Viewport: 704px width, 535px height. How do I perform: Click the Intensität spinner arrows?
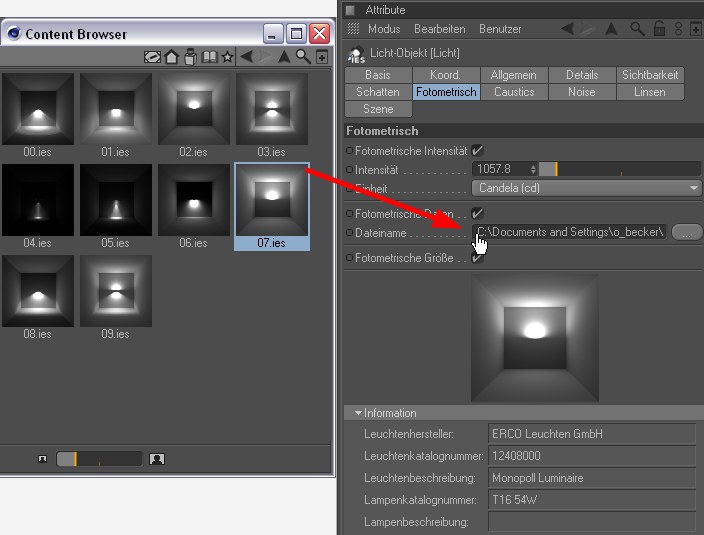pyautogui.click(x=533, y=169)
